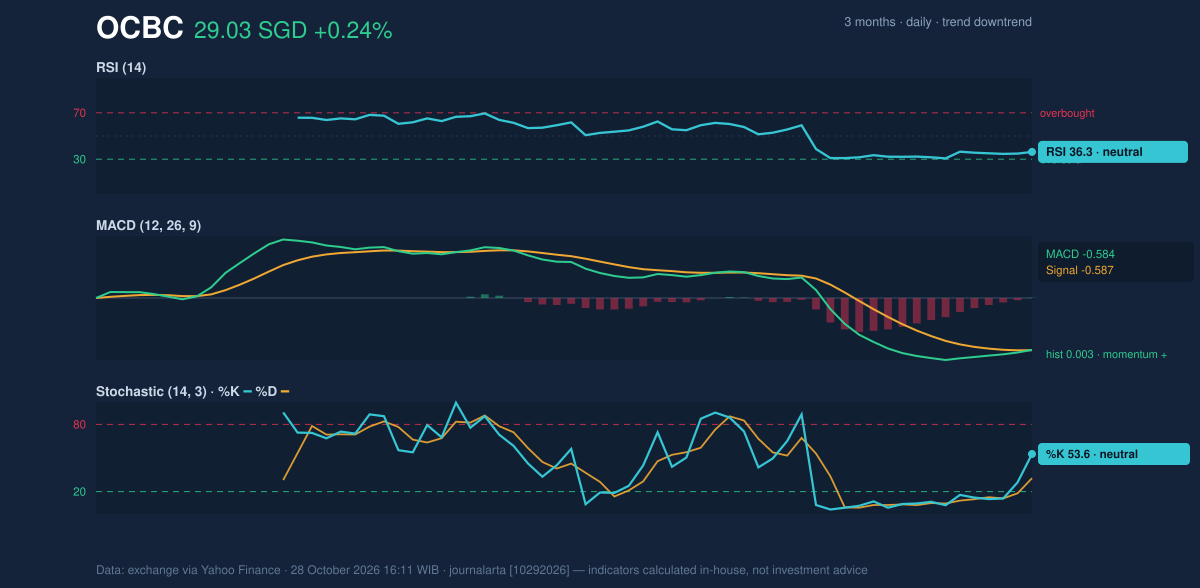Click the RSI 30 axis label

(x=79, y=159)
